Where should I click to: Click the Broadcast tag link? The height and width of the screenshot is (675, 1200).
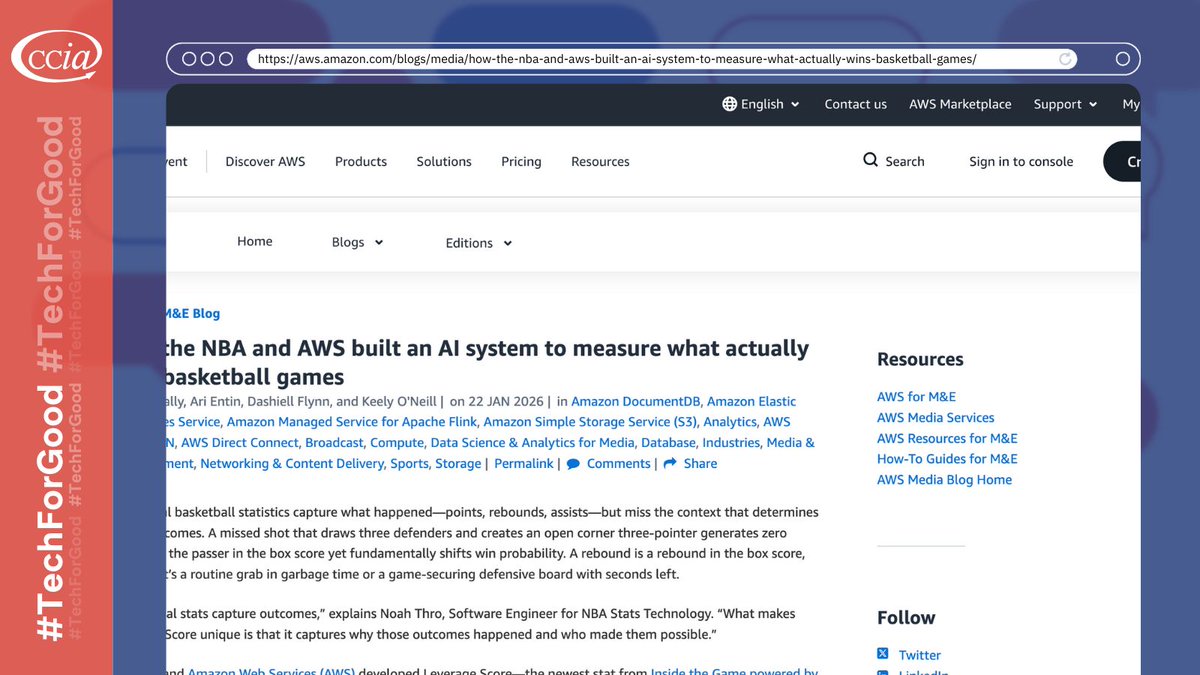(x=335, y=443)
